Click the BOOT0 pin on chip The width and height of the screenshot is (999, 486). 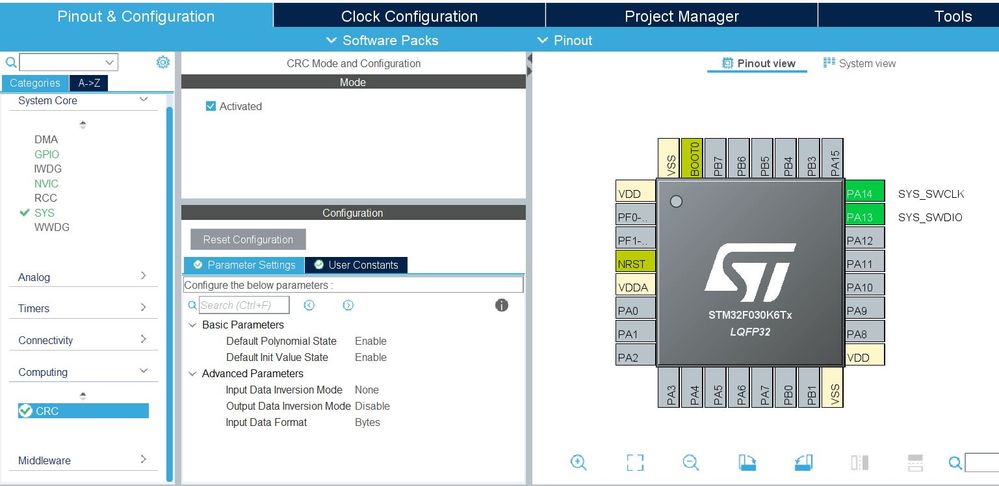click(694, 159)
